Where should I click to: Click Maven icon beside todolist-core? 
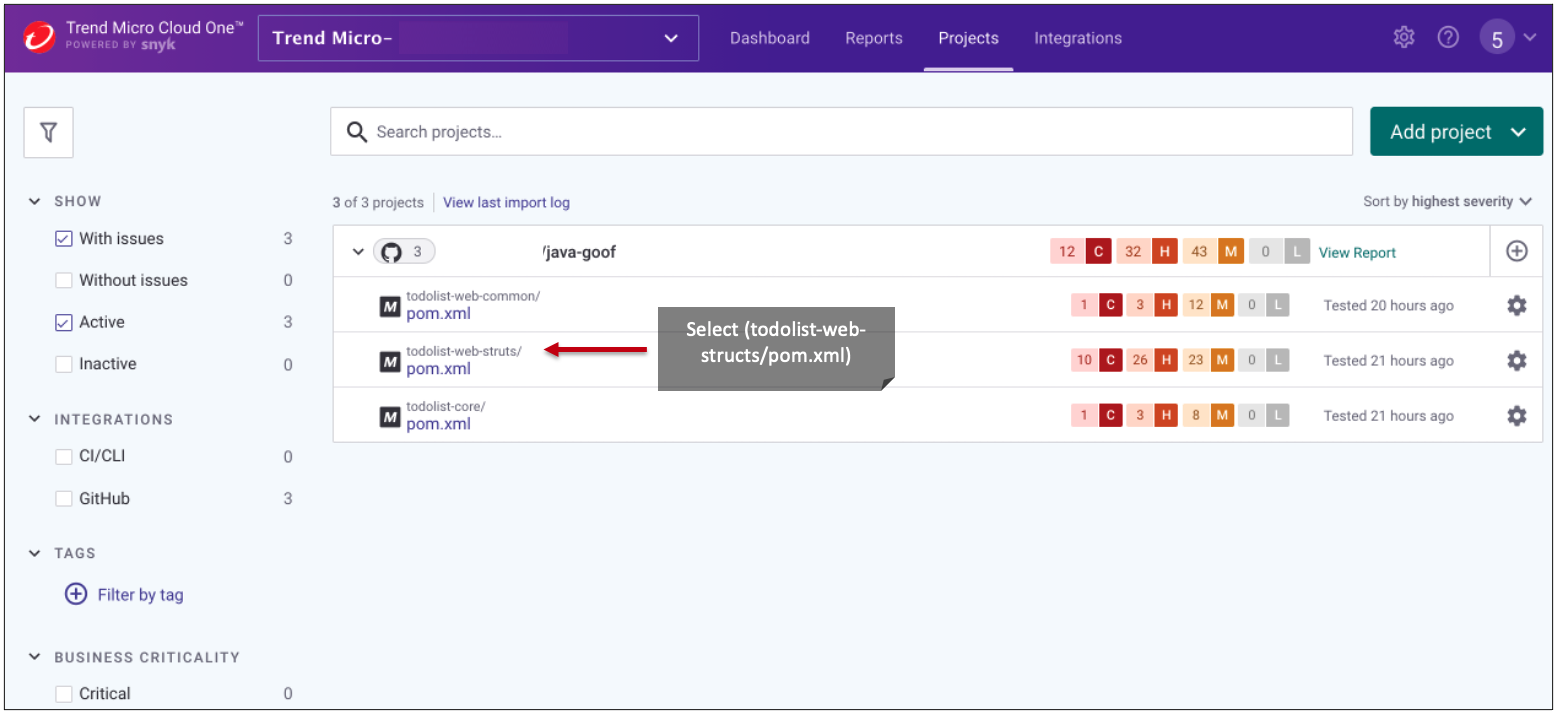tap(390, 417)
